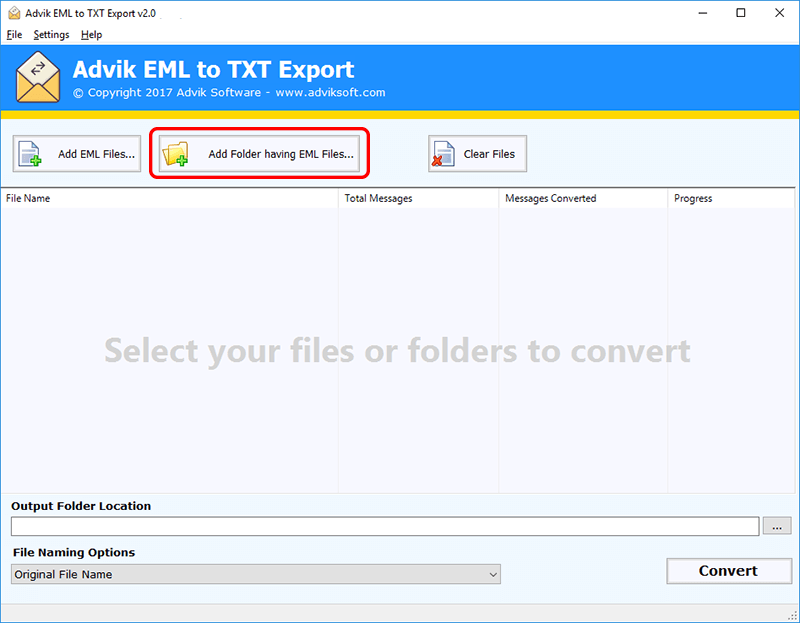Maximize the application window
Image resolution: width=800 pixels, height=623 pixels.
click(740, 14)
